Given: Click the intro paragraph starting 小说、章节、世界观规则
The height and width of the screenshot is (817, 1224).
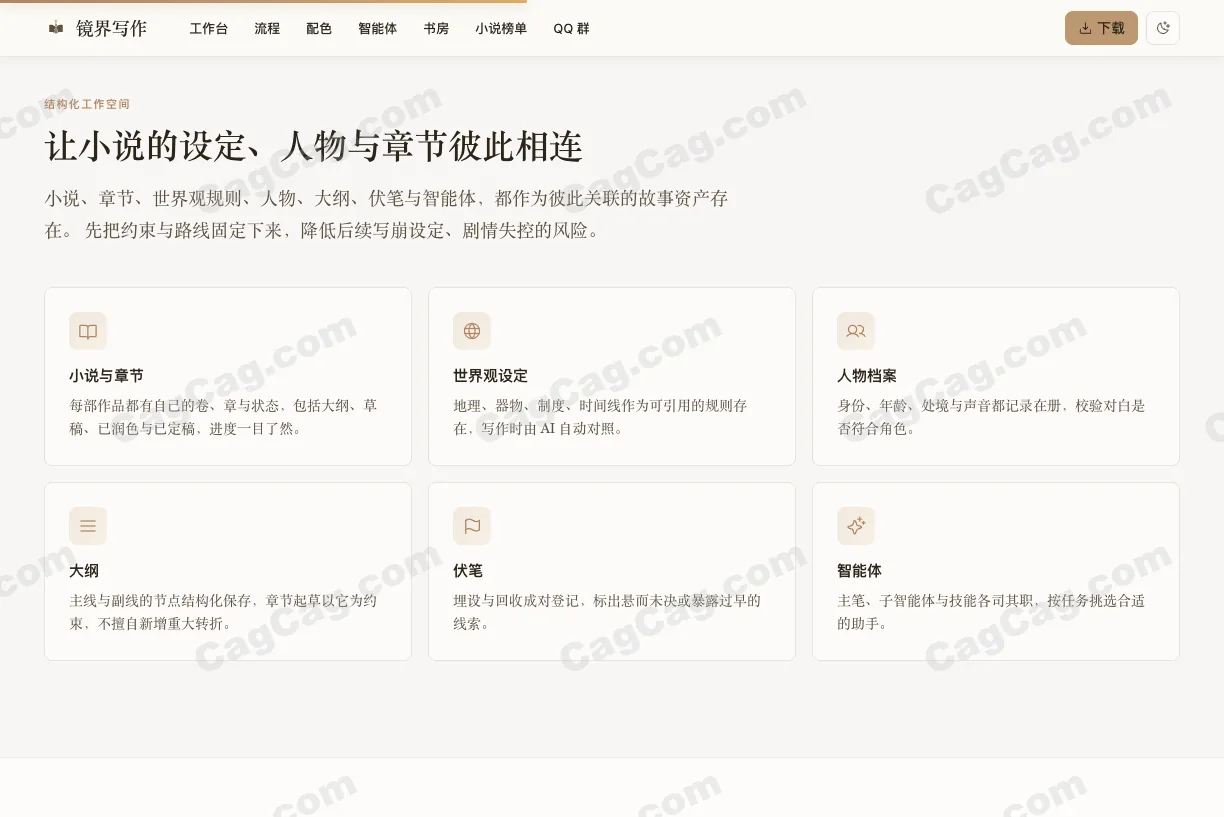Looking at the screenshot, I should coord(387,214).
